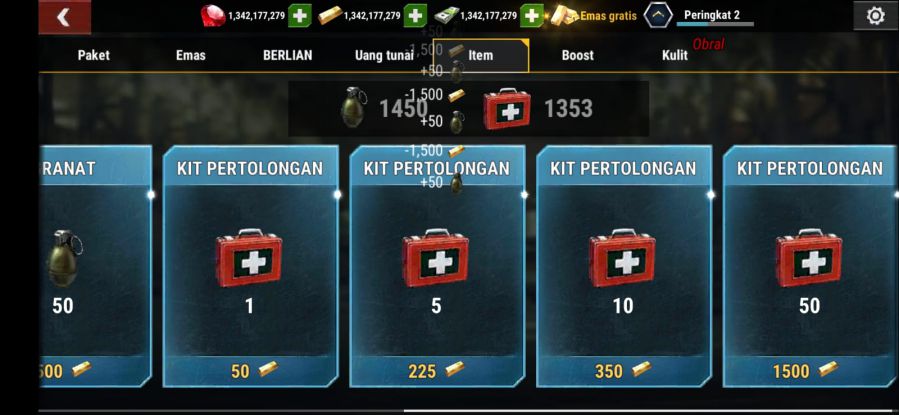Open the settings gear icon

875,15
